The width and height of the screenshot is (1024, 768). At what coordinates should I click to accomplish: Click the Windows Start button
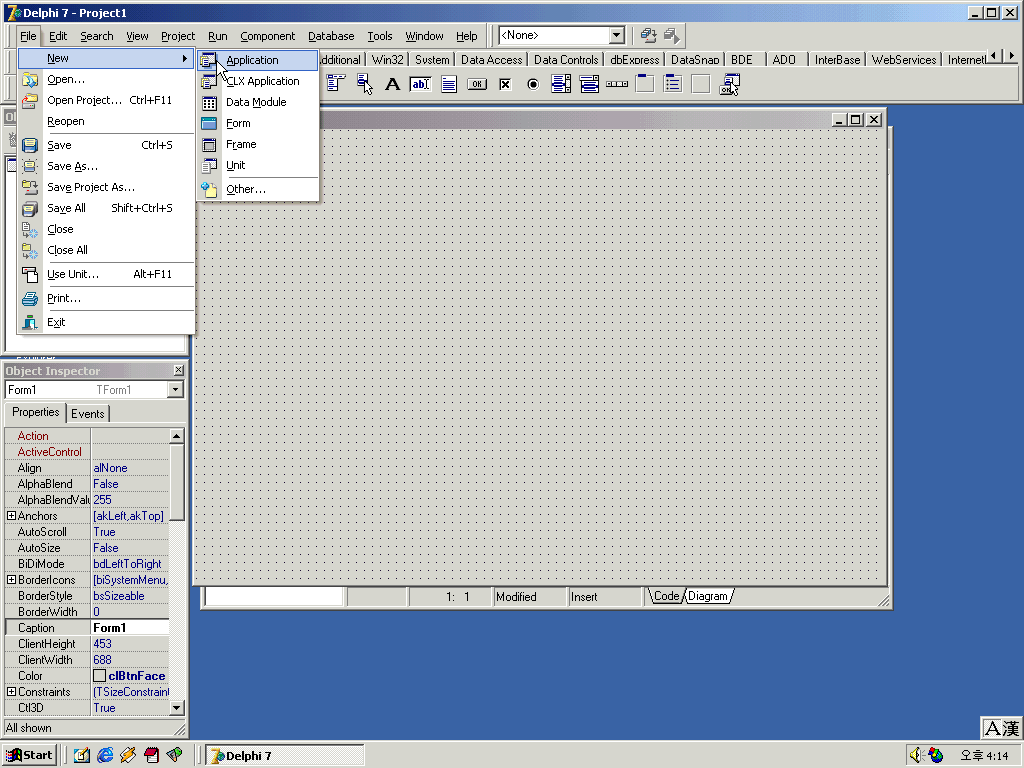coord(30,755)
